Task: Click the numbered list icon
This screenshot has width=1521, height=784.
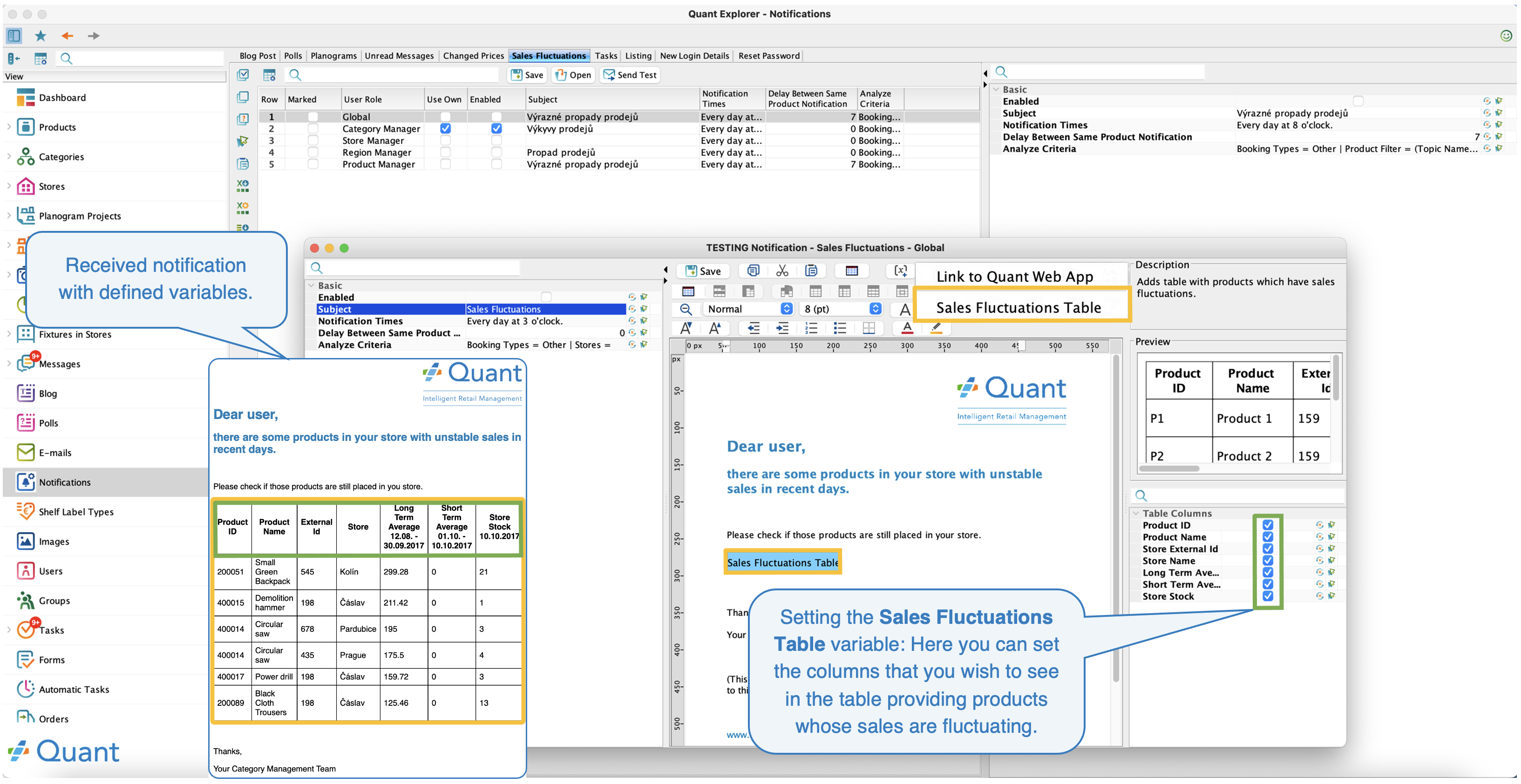Action: [x=811, y=328]
